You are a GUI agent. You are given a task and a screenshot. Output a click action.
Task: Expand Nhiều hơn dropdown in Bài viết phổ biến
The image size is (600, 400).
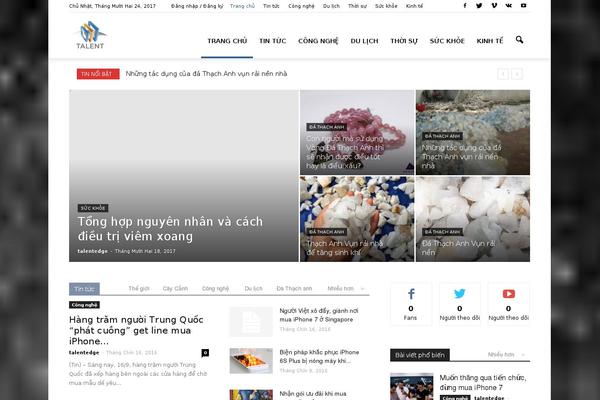(506, 355)
